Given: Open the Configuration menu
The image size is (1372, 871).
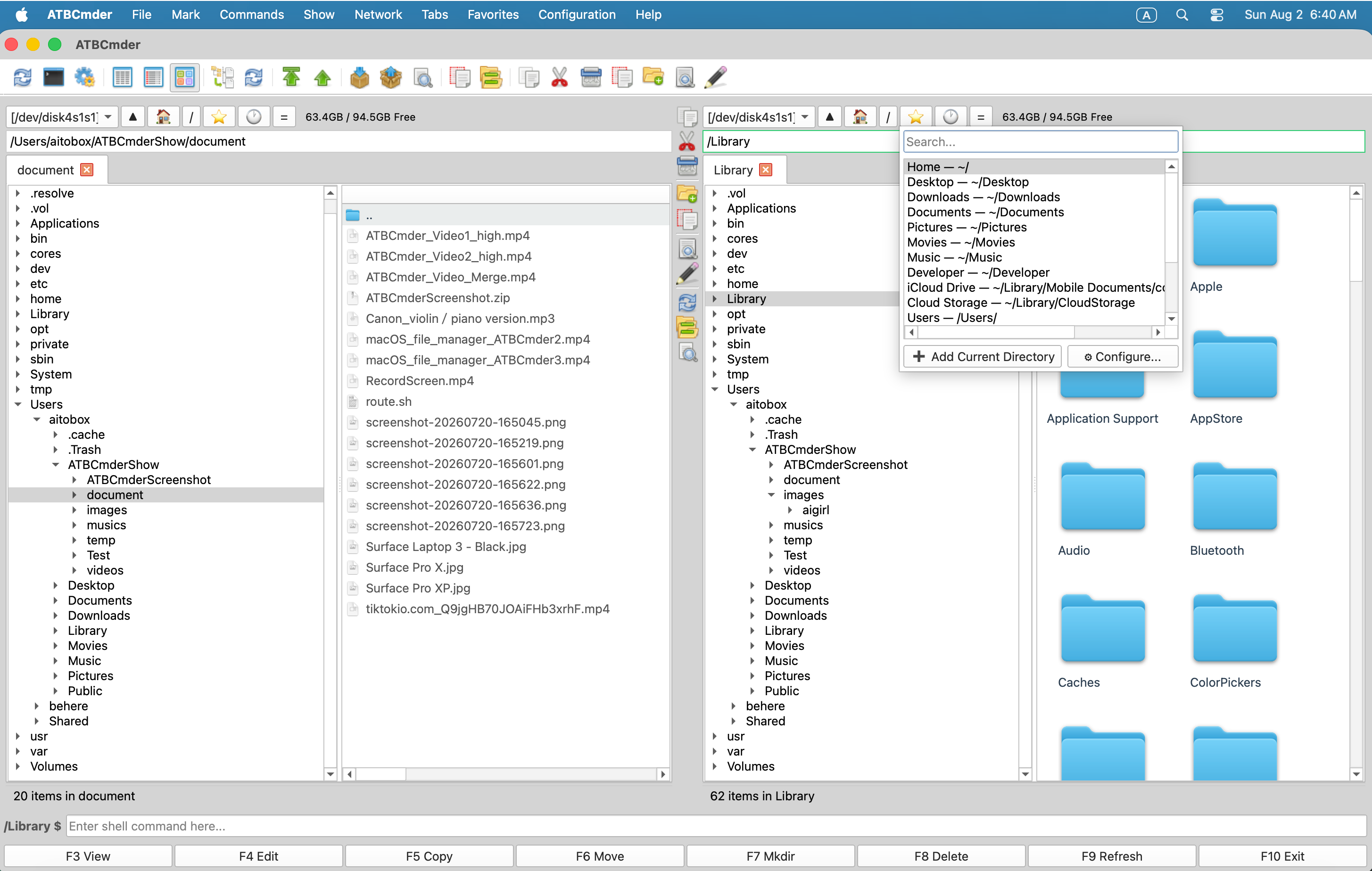Looking at the screenshot, I should coord(577,15).
